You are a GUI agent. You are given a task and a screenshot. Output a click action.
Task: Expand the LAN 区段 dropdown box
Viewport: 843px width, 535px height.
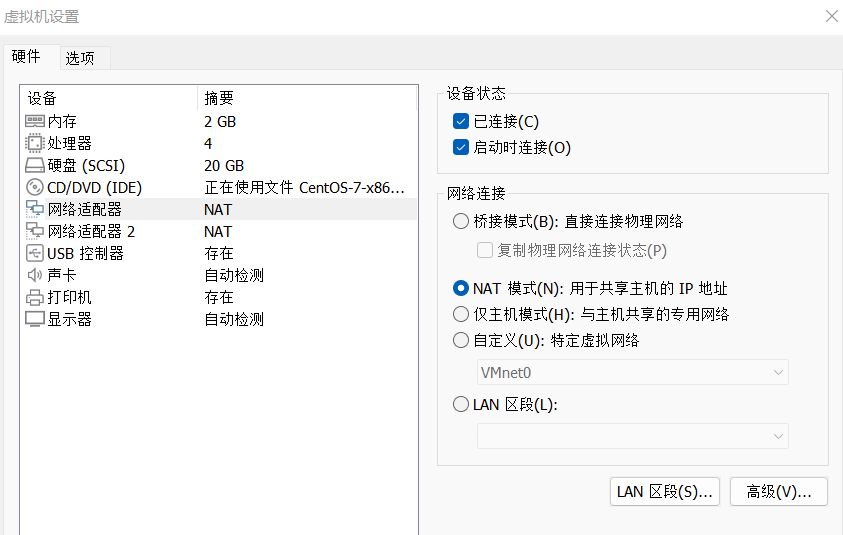tap(632, 436)
